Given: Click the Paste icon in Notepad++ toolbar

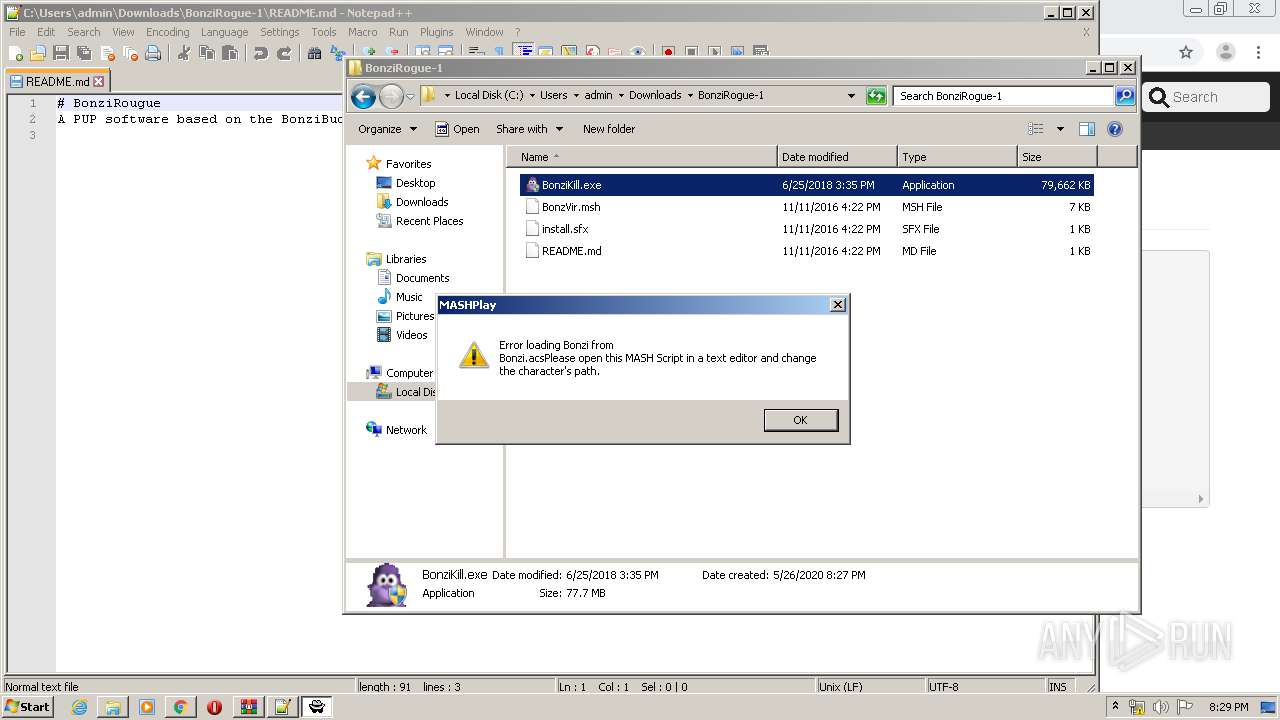Looking at the screenshot, I should point(230,53).
